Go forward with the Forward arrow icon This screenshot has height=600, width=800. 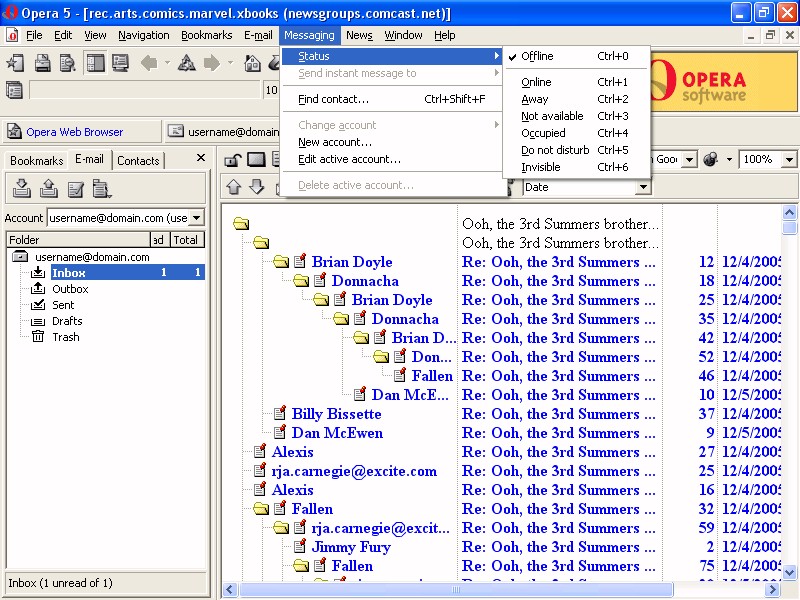tap(212, 63)
